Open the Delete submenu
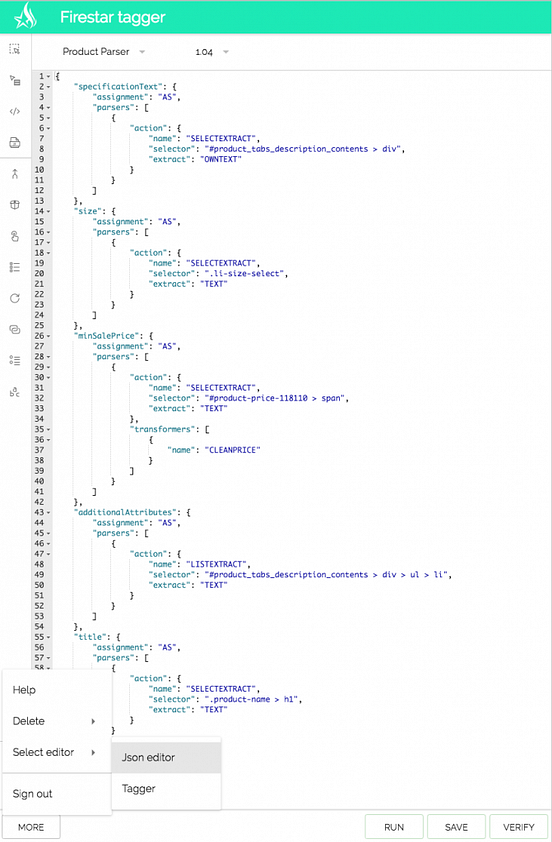 point(57,721)
